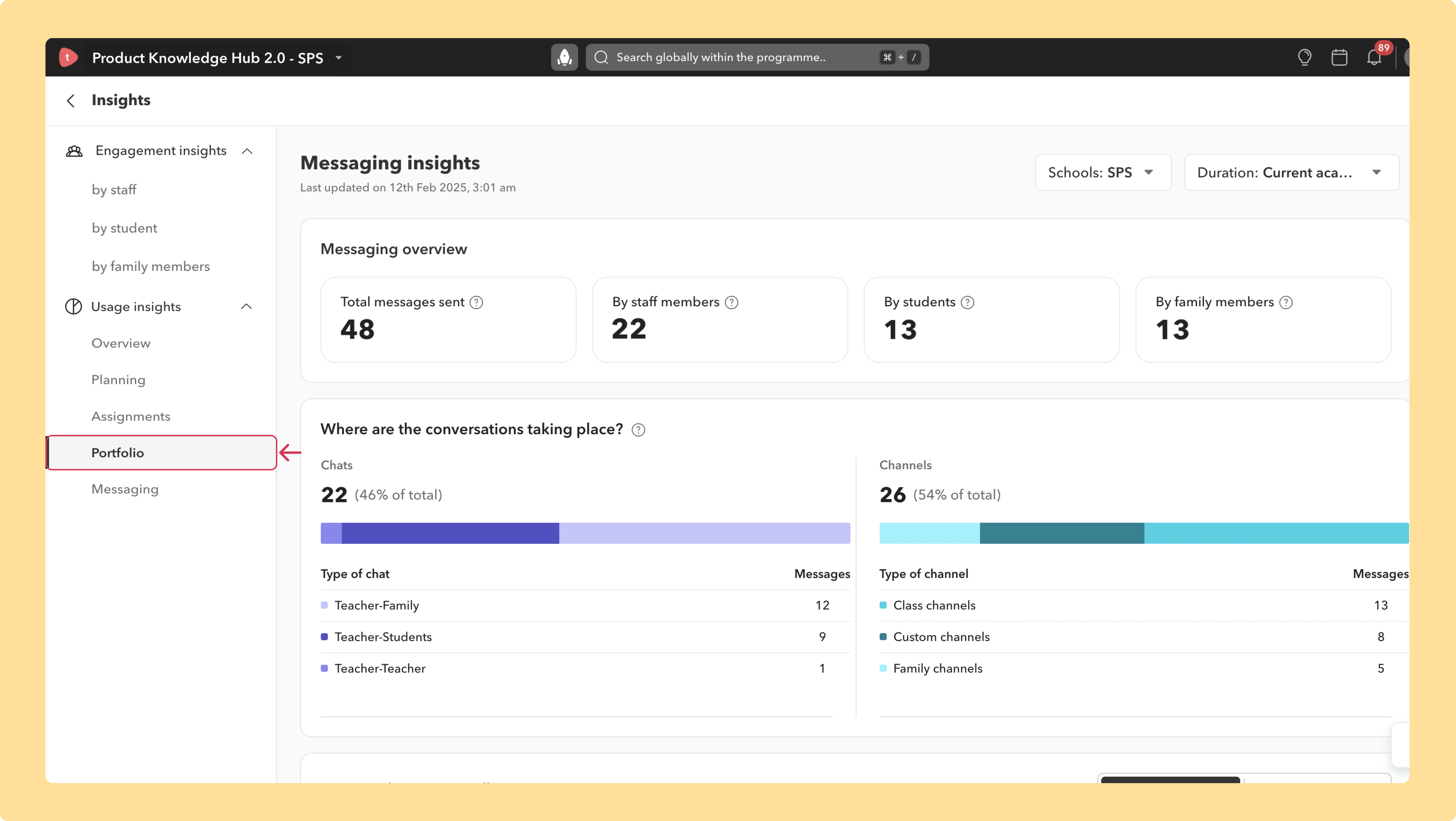The width and height of the screenshot is (1456, 821).
Task: Click the By staff members card
Action: [x=720, y=320]
